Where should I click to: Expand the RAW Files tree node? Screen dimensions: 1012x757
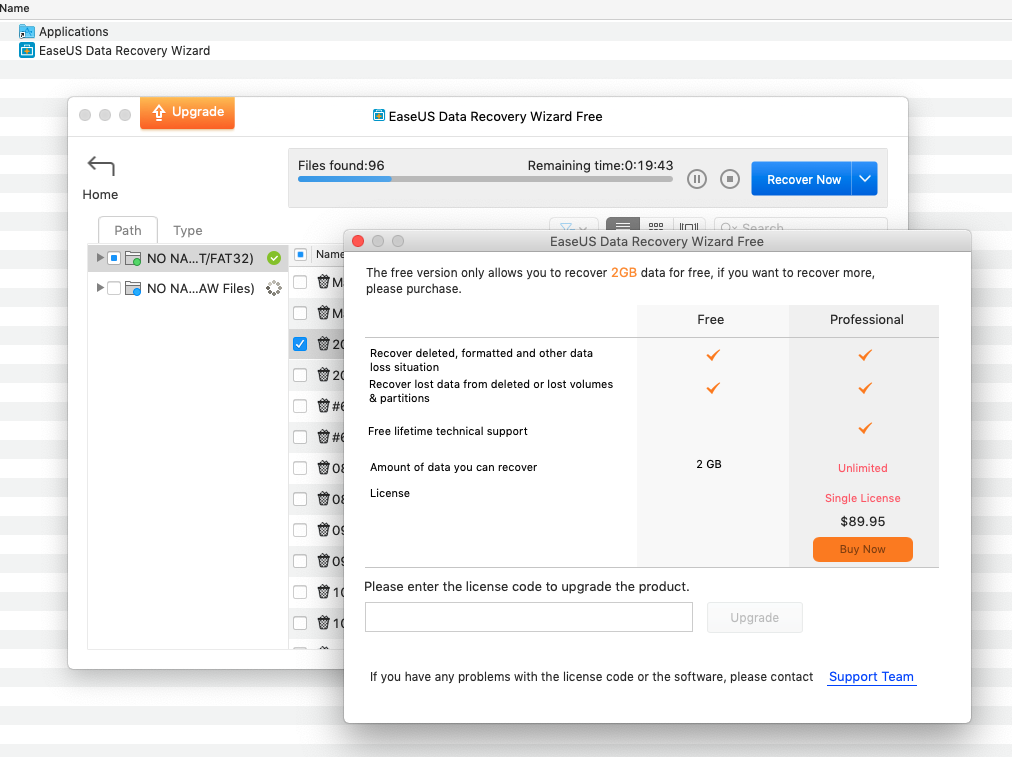(99, 288)
